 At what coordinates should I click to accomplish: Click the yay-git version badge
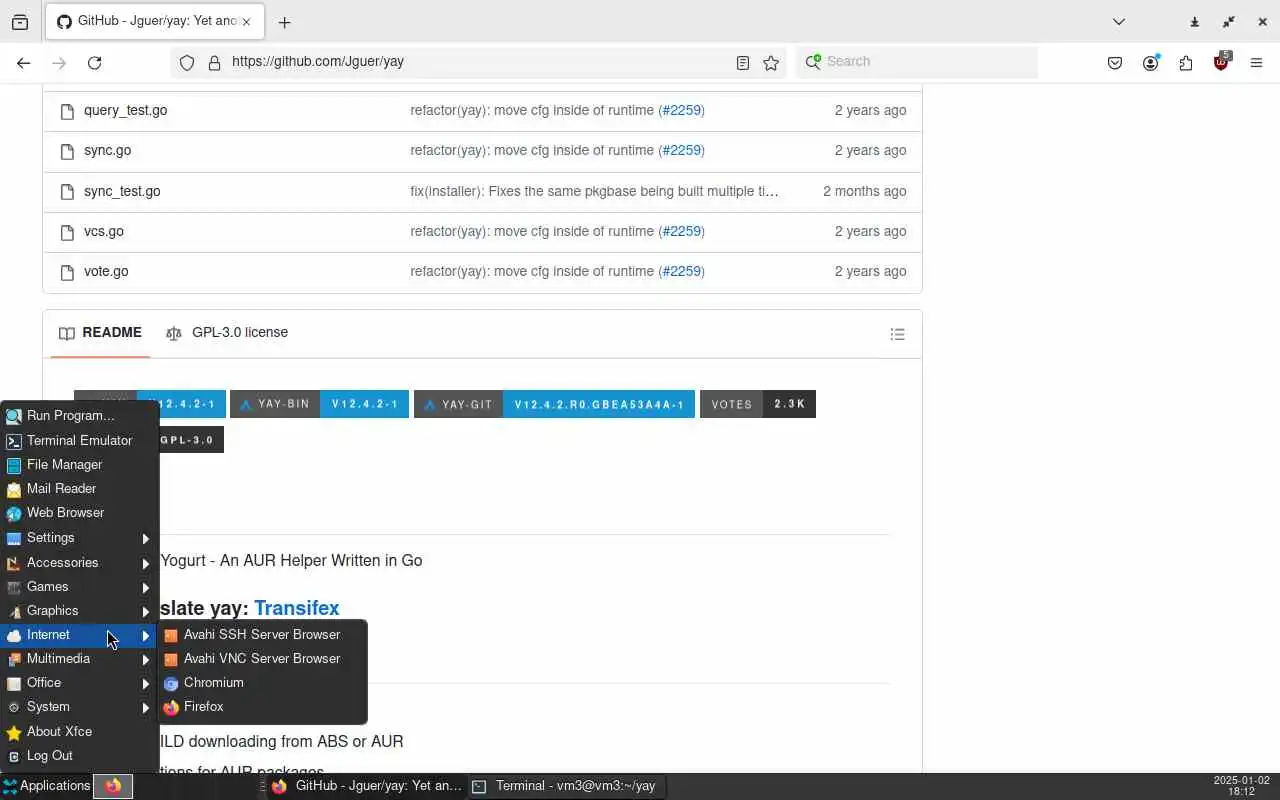click(554, 404)
